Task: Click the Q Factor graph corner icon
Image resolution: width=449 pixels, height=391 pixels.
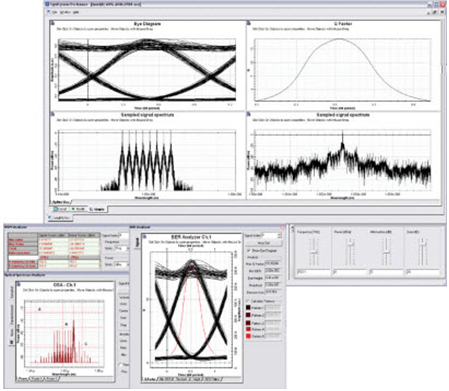Action: [x=248, y=23]
